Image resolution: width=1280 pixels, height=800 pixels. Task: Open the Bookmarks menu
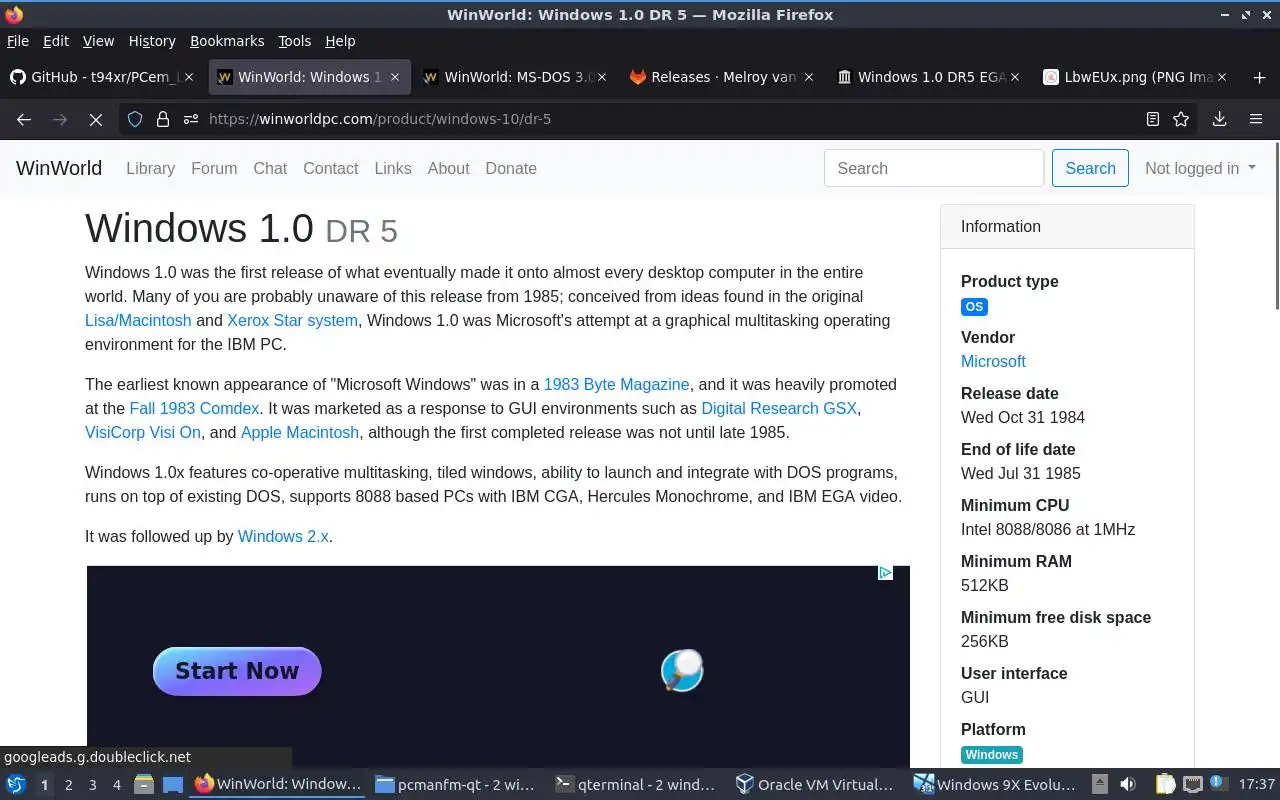click(227, 41)
